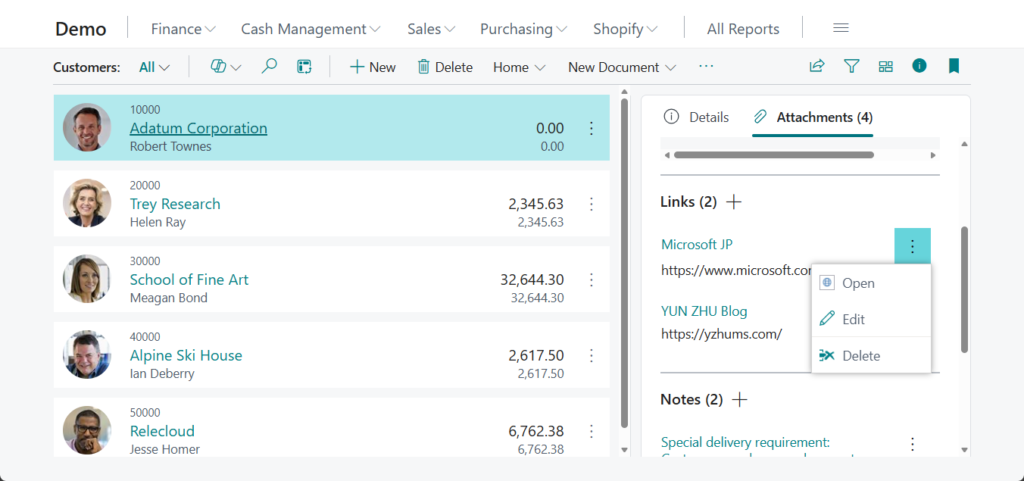
Task: Click the search magnifier icon
Action: coord(269,67)
